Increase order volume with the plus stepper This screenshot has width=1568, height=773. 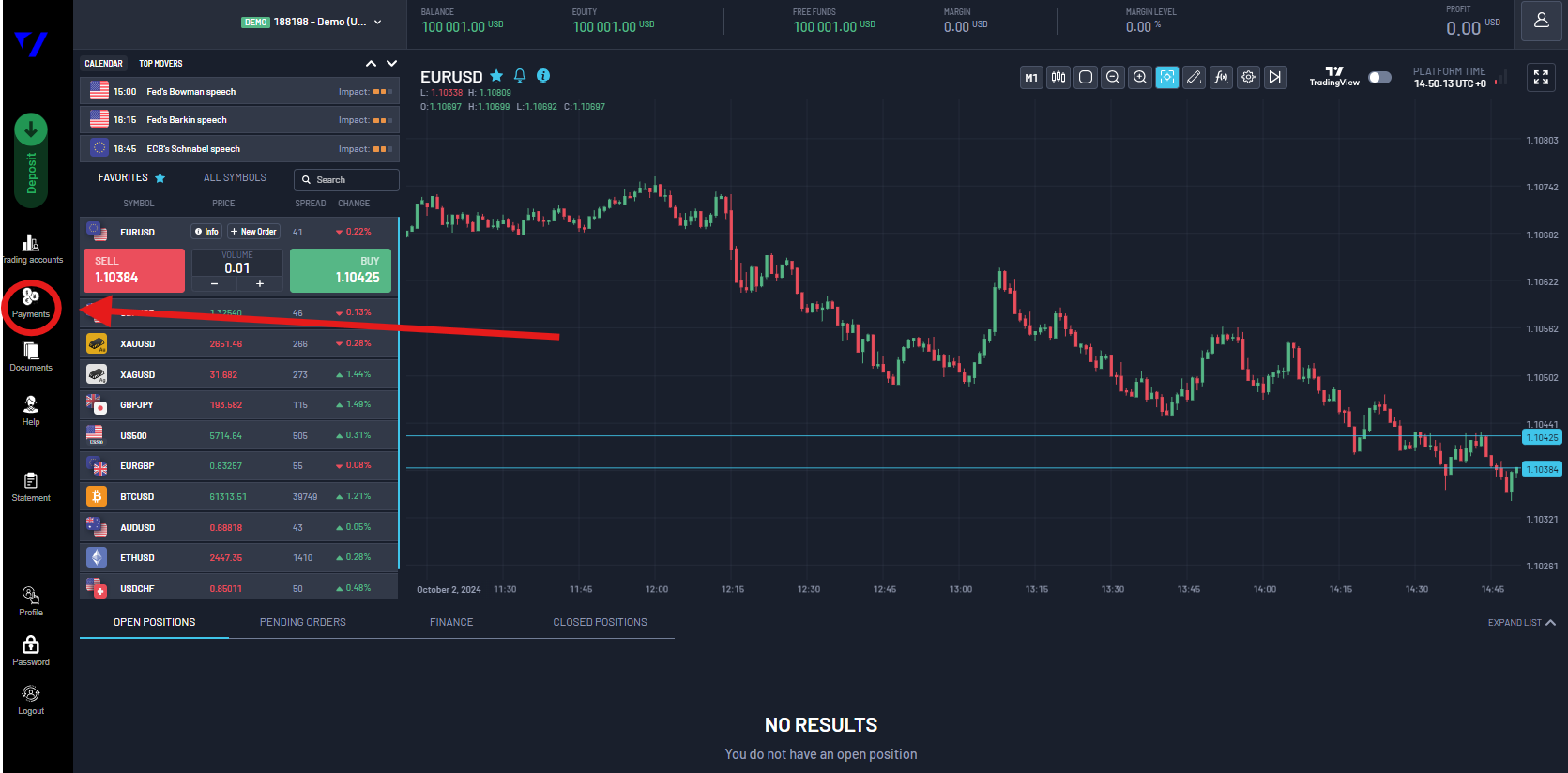tap(260, 283)
